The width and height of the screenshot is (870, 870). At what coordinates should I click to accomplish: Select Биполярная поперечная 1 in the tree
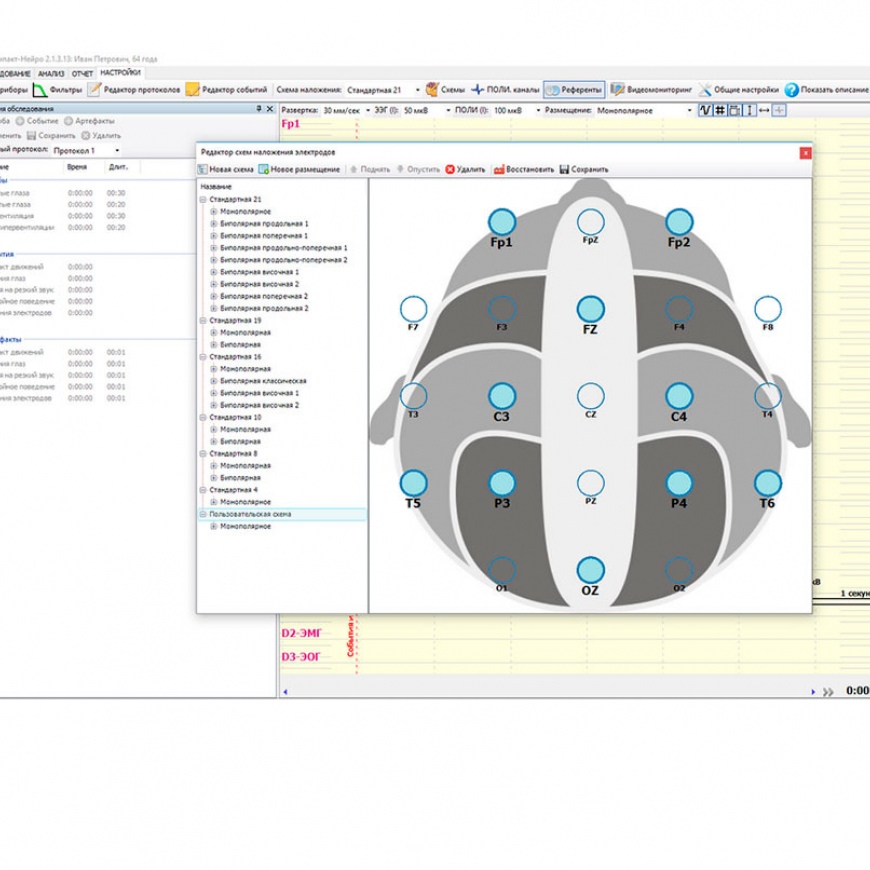[x=264, y=235]
